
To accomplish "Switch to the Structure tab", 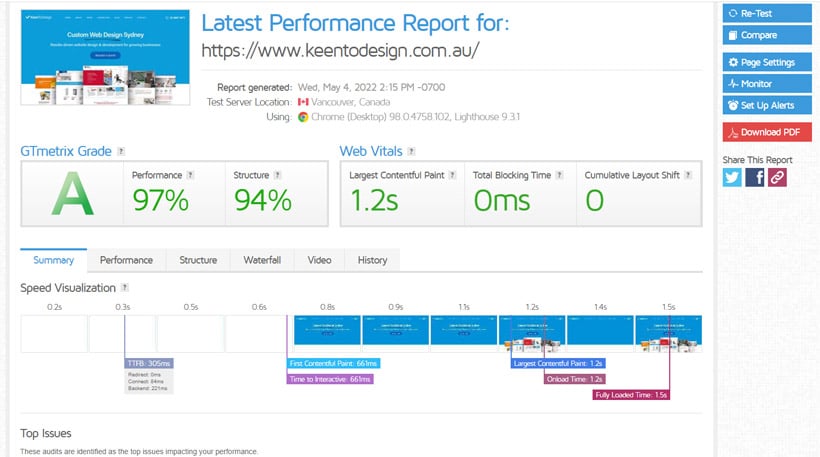I will click(x=198, y=260).
